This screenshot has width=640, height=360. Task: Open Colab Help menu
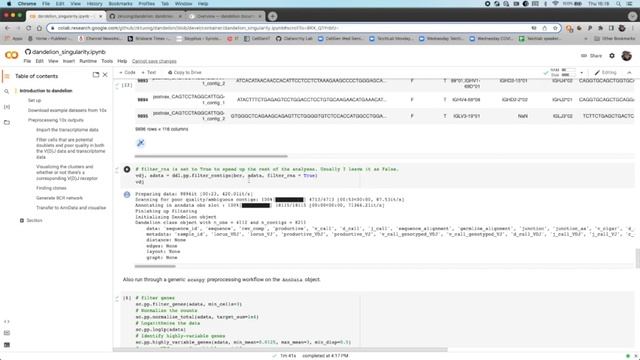click(122, 61)
